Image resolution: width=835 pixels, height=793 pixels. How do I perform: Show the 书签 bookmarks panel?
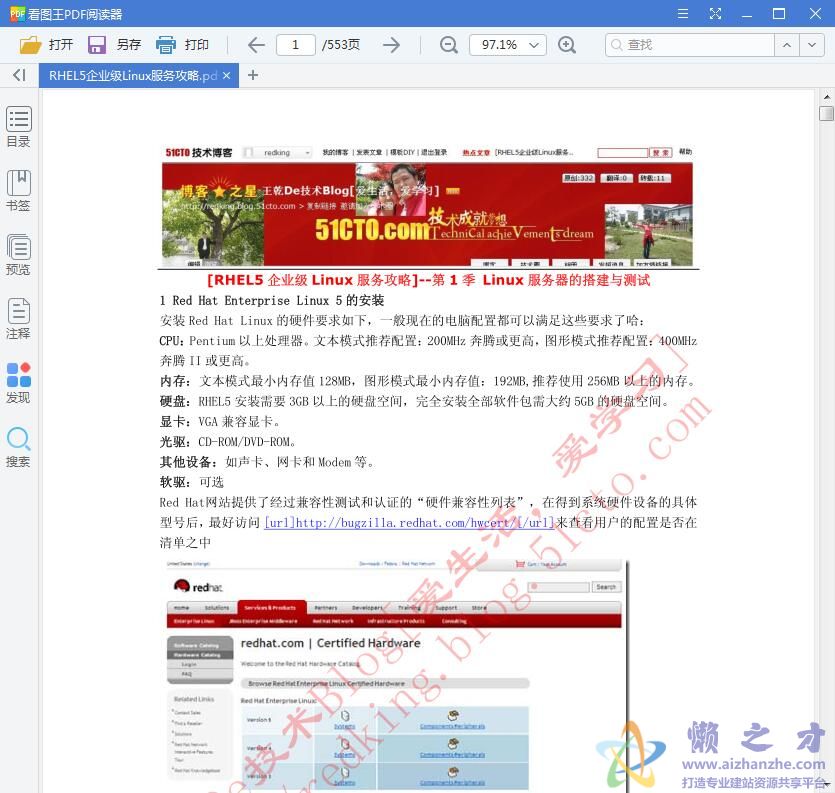pyautogui.click(x=18, y=190)
